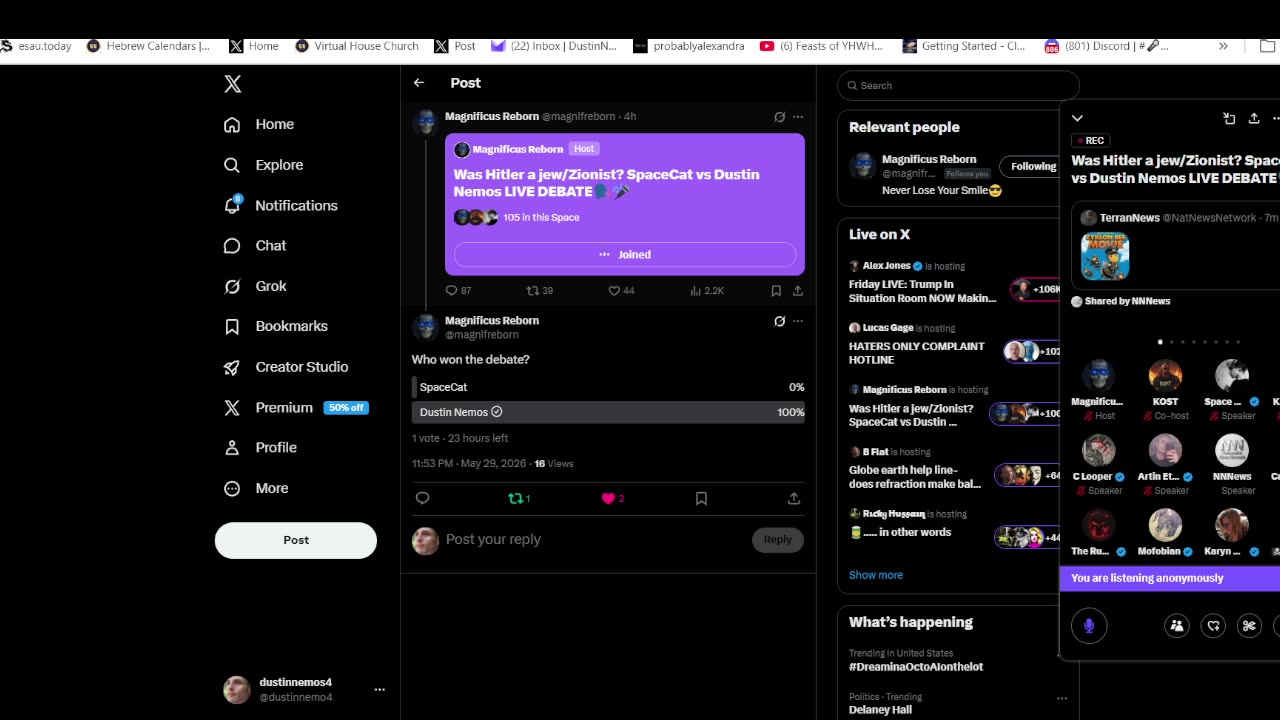Toggle repost on the poll post
The height and width of the screenshot is (720, 1280).
(x=519, y=498)
